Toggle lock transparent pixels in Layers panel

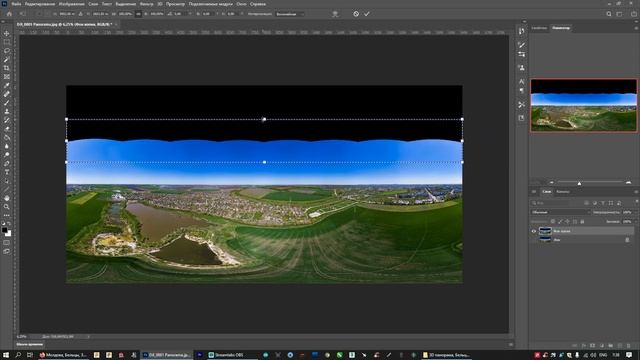click(553, 222)
